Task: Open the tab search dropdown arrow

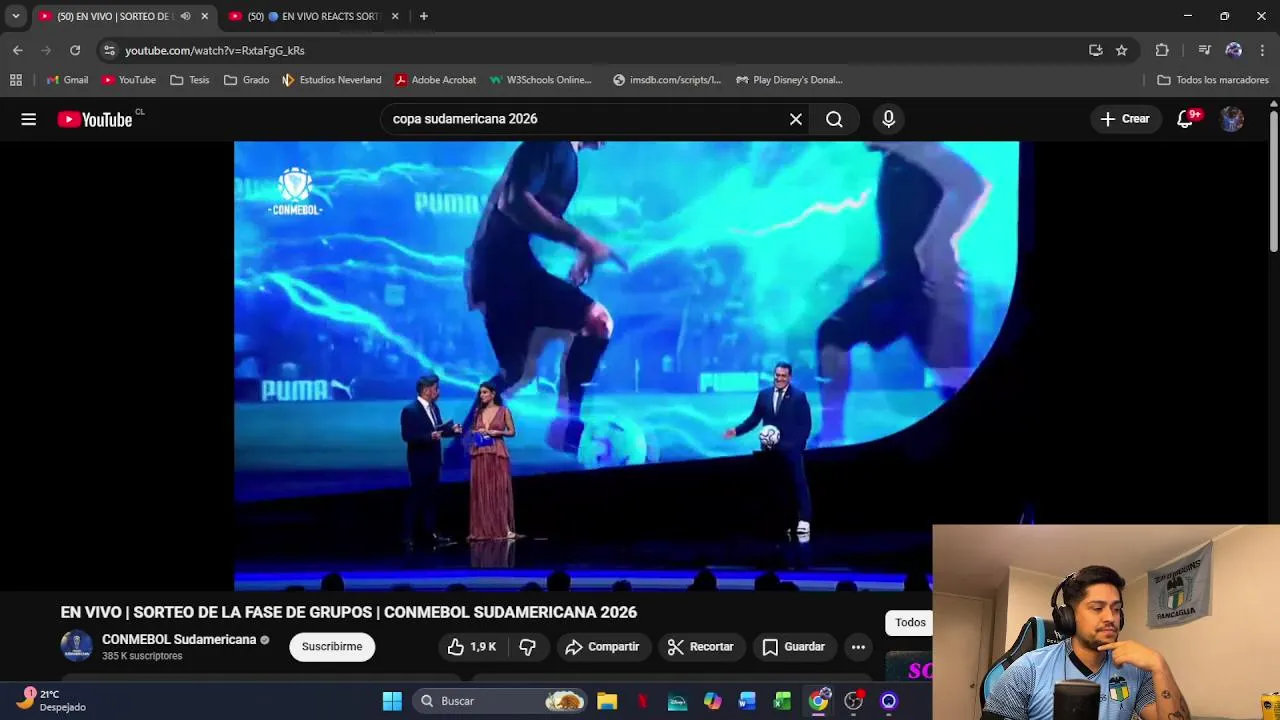Action: tap(15, 16)
